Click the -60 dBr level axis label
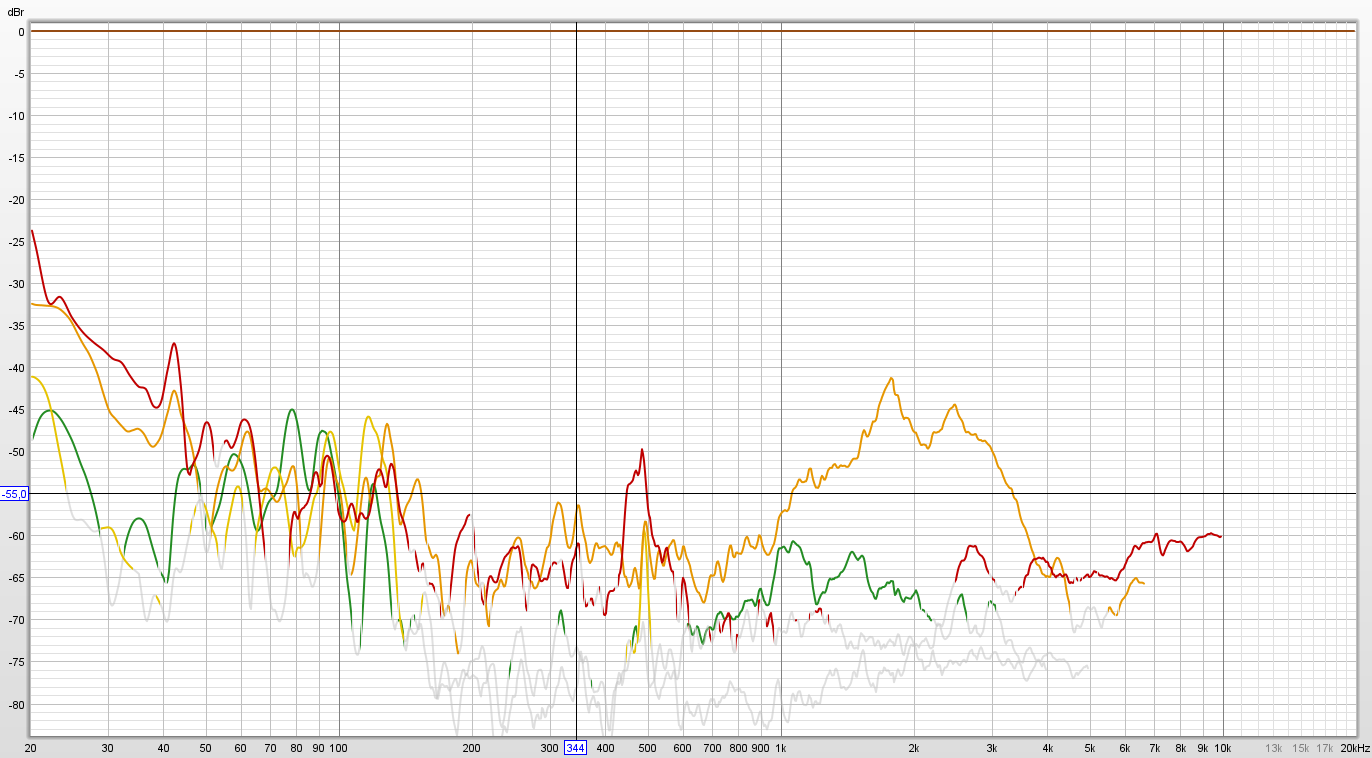Screen dimensions: 1372x758 [15, 536]
